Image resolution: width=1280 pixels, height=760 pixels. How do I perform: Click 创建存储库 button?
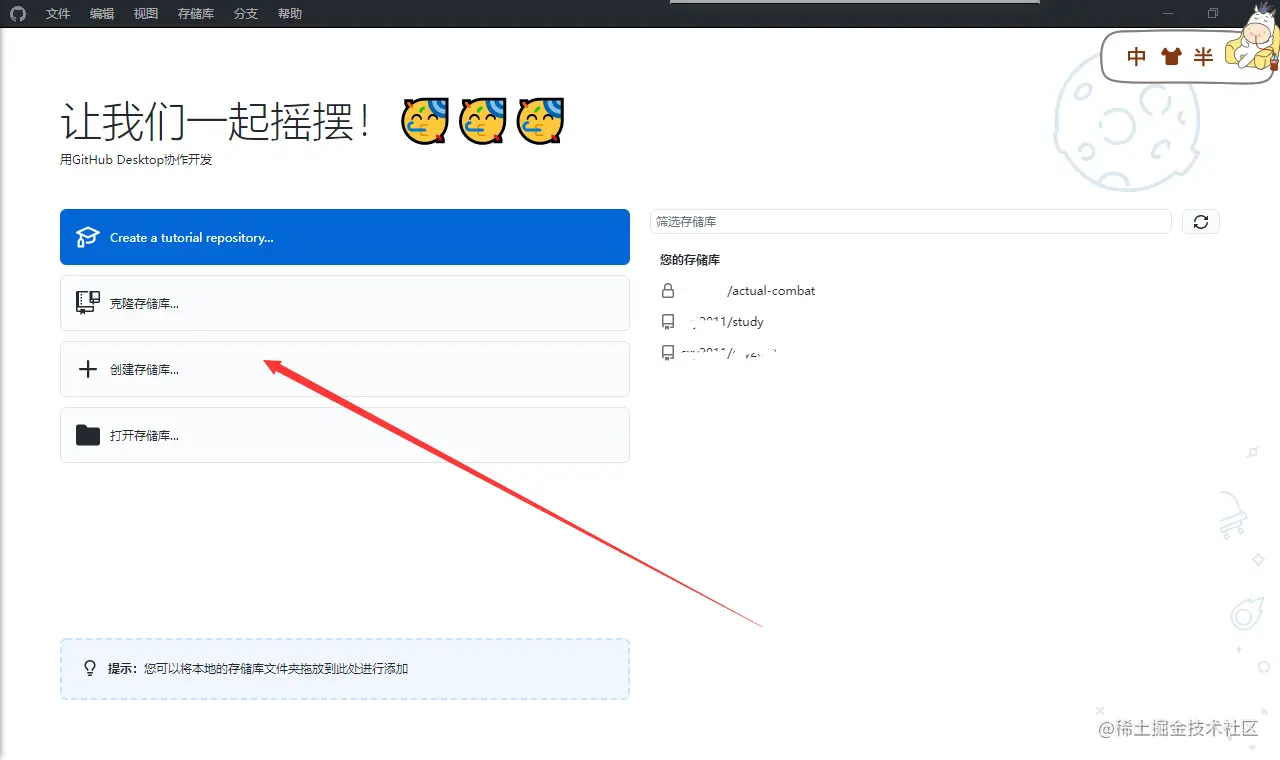(345, 369)
